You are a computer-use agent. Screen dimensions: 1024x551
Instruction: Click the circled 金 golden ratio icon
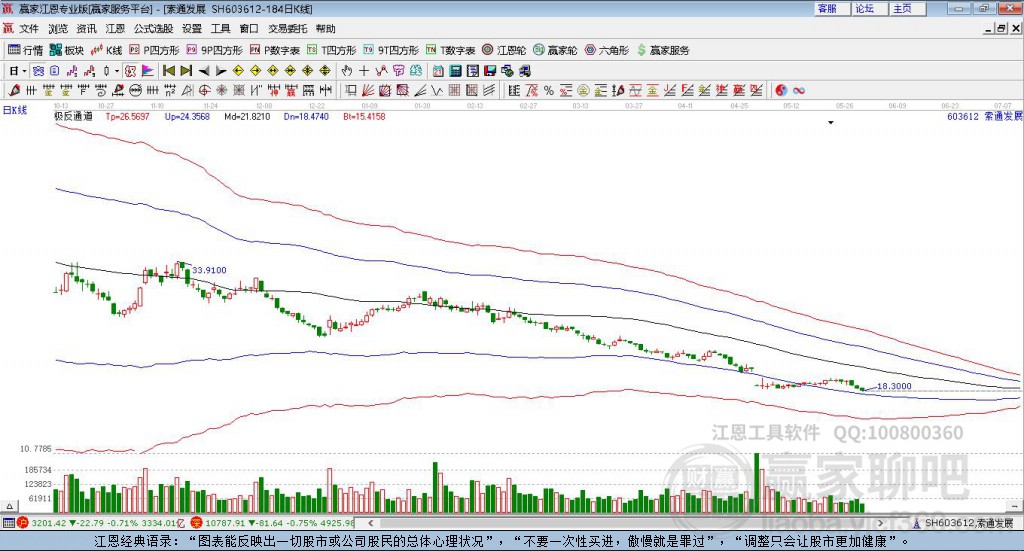coord(583,91)
